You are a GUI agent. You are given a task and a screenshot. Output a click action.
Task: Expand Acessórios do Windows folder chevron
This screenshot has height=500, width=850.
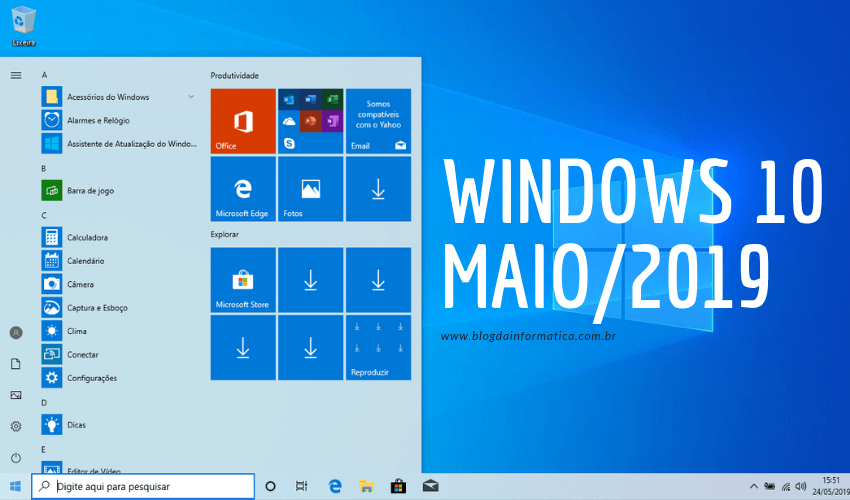pos(191,97)
